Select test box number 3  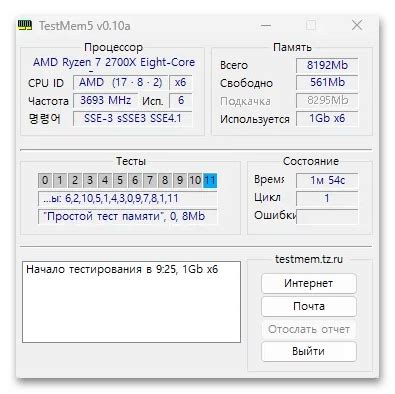[x=90, y=180]
